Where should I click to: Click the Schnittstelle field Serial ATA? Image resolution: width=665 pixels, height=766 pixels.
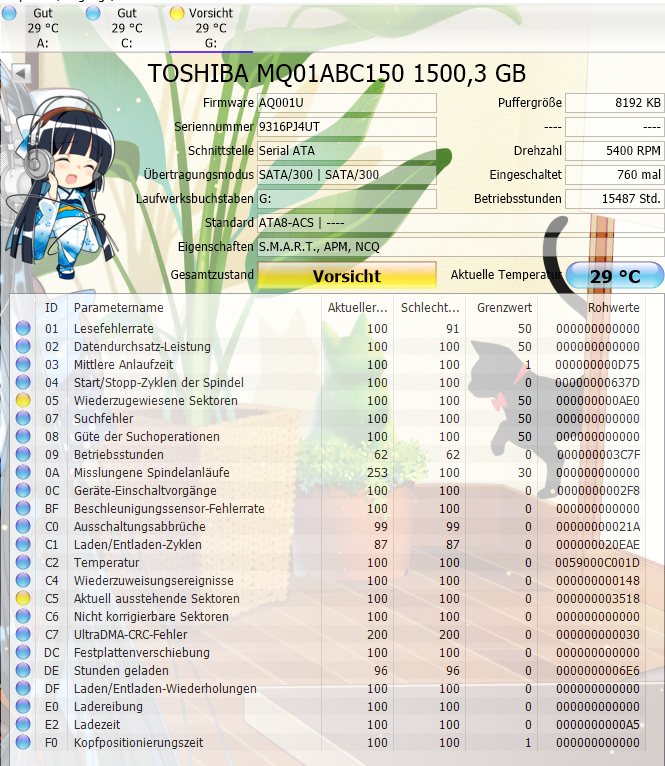[347, 151]
